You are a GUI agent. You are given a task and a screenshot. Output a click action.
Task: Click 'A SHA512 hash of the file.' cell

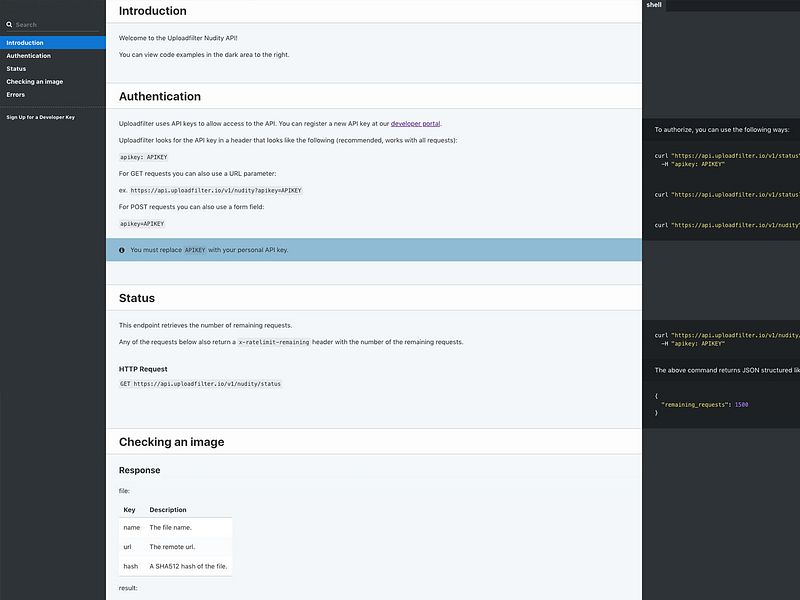(188, 566)
